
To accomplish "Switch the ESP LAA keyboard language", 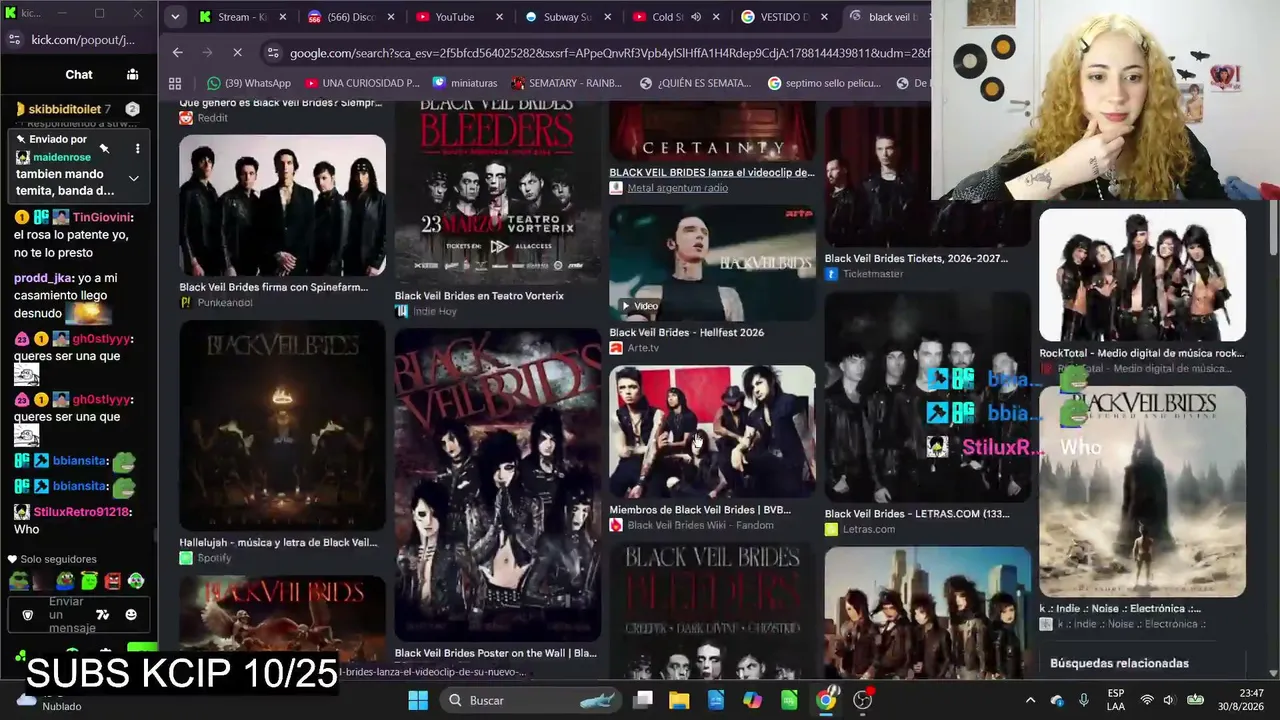I will point(1116,700).
